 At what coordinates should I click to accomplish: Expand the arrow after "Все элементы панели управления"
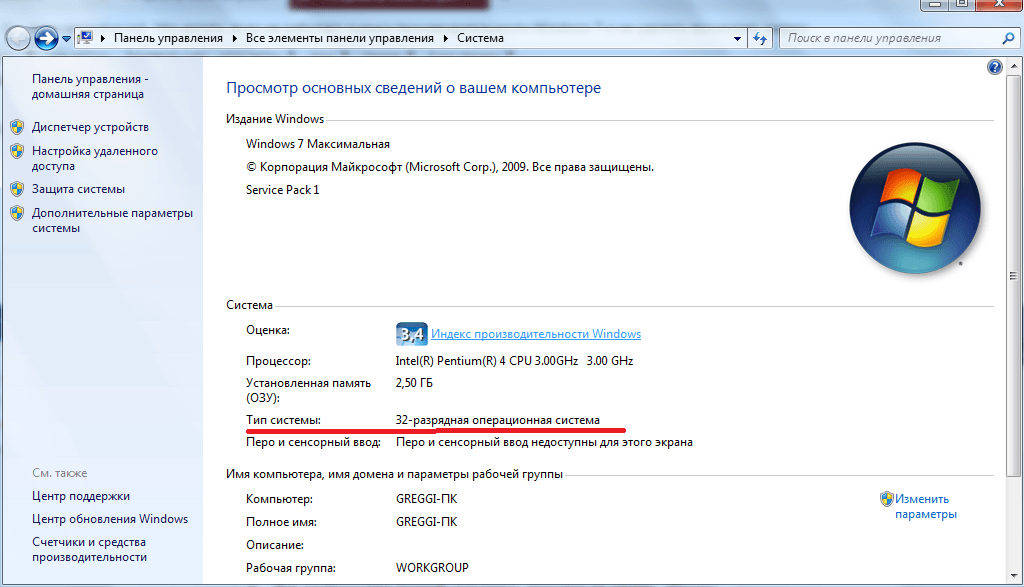[x=445, y=39]
